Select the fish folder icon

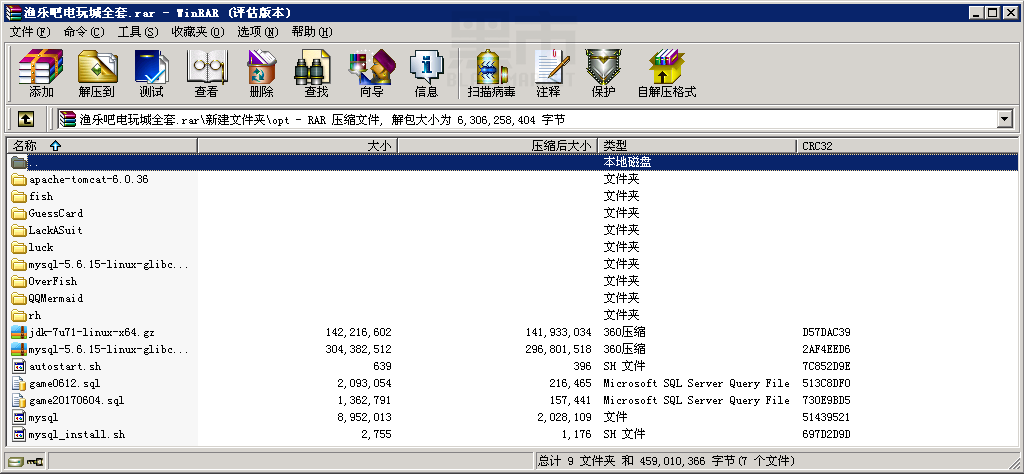[x=19, y=196]
